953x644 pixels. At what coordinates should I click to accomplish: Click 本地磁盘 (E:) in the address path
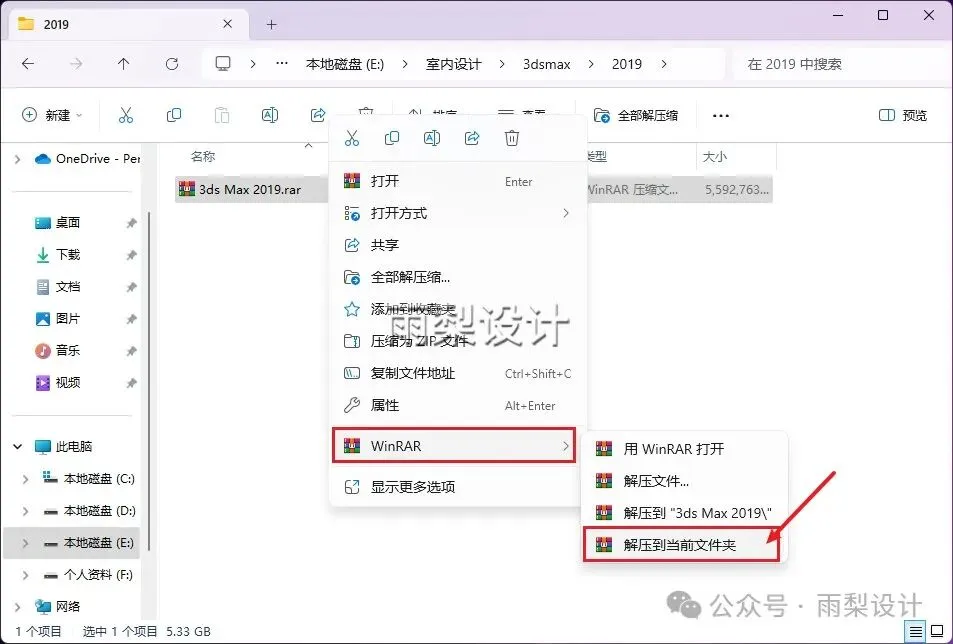(x=345, y=64)
